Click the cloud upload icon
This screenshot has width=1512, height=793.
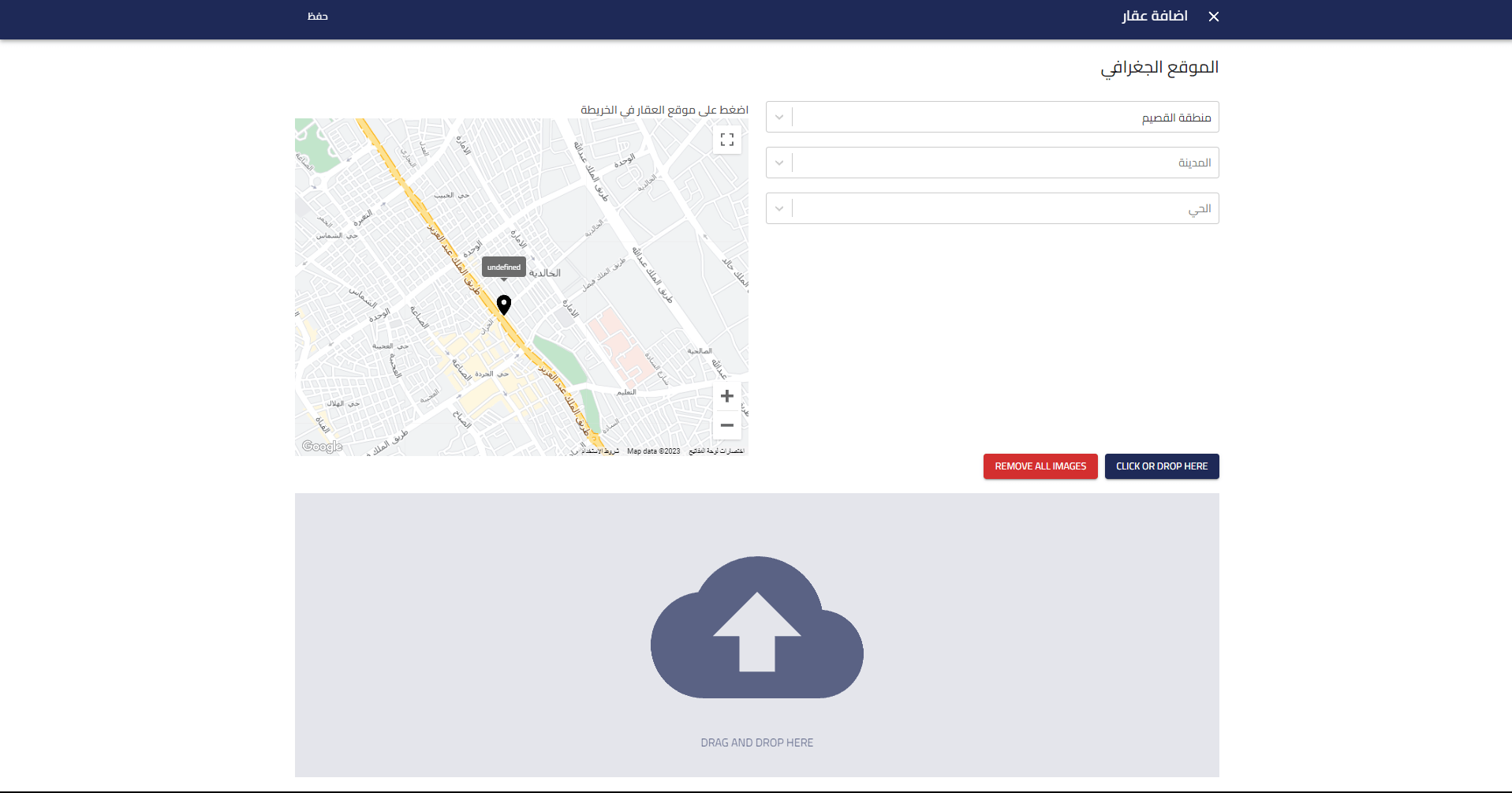coord(756,627)
